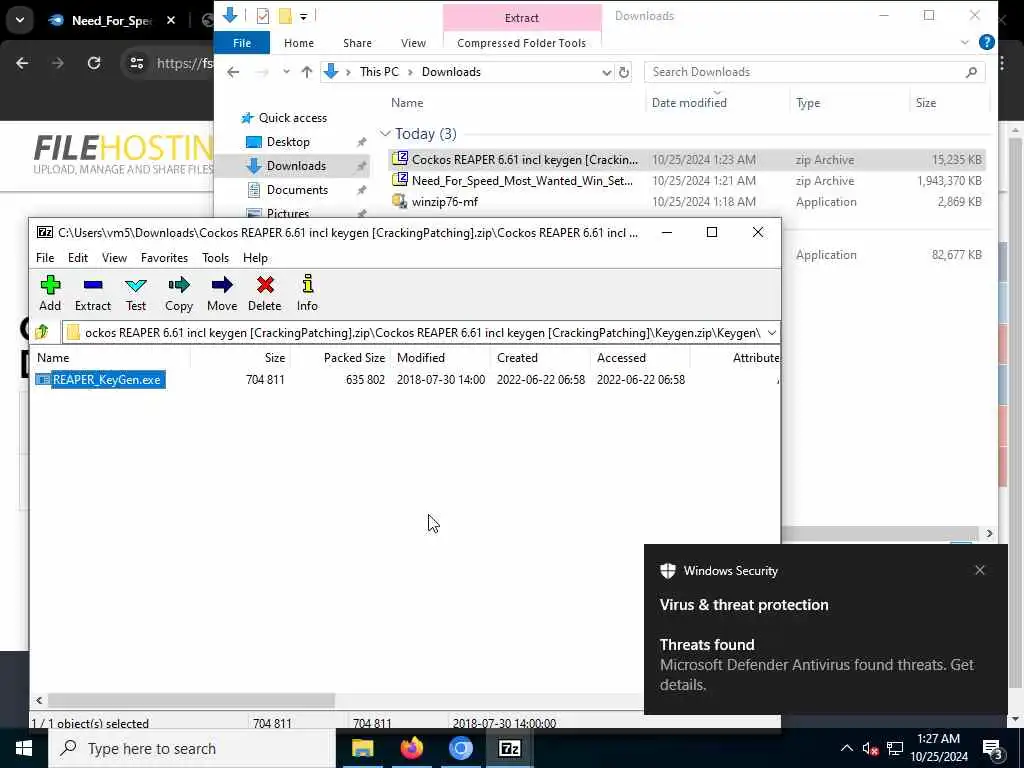The height and width of the screenshot is (768, 1024).
Task: Click the Info tool in 7-Zip
Action: coord(307,293)
